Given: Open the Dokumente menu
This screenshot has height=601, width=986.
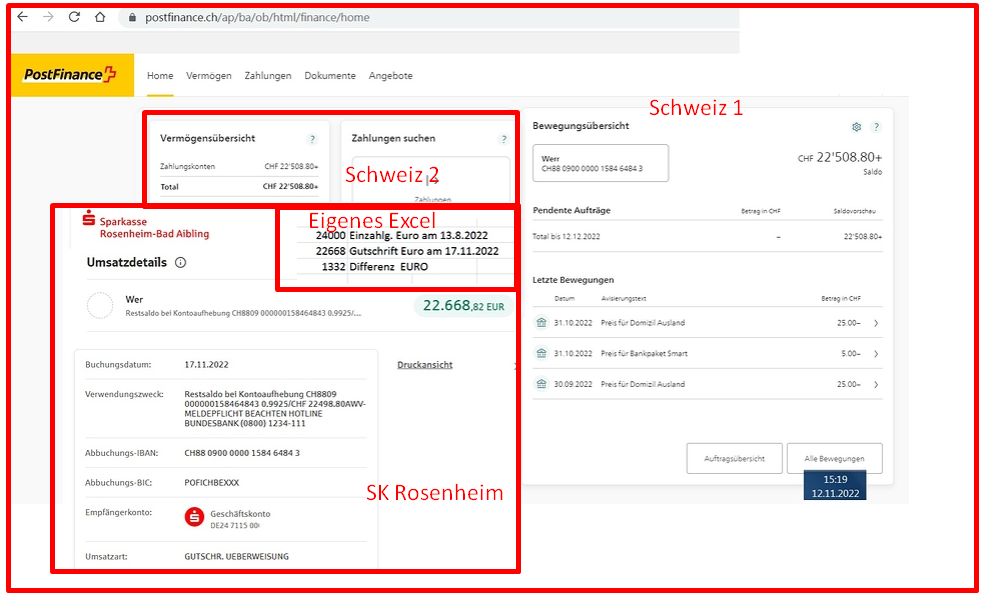Looking at the screenshot, I should click(330, 75).
